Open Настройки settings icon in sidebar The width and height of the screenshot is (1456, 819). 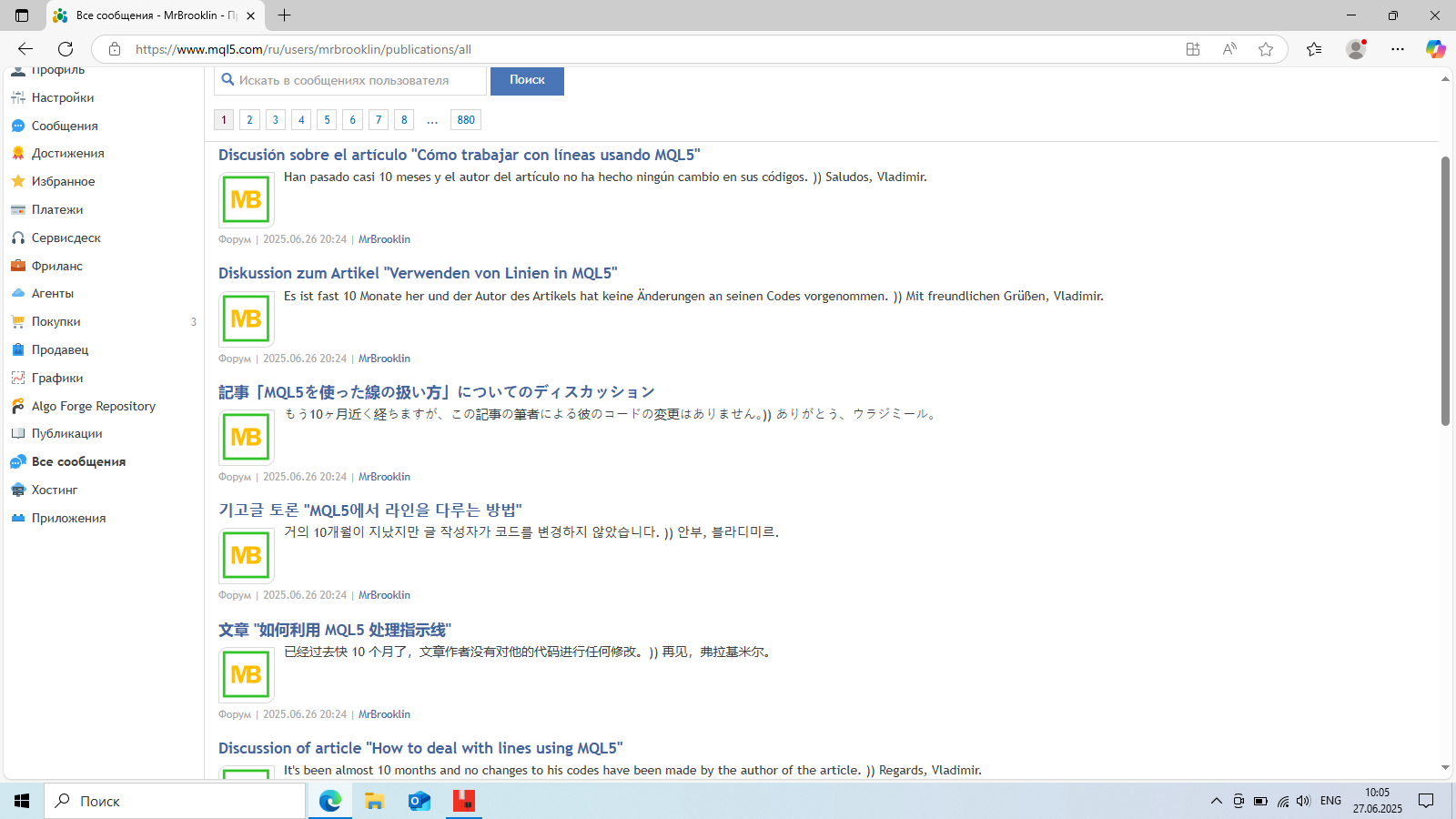[x=18, y=97]
